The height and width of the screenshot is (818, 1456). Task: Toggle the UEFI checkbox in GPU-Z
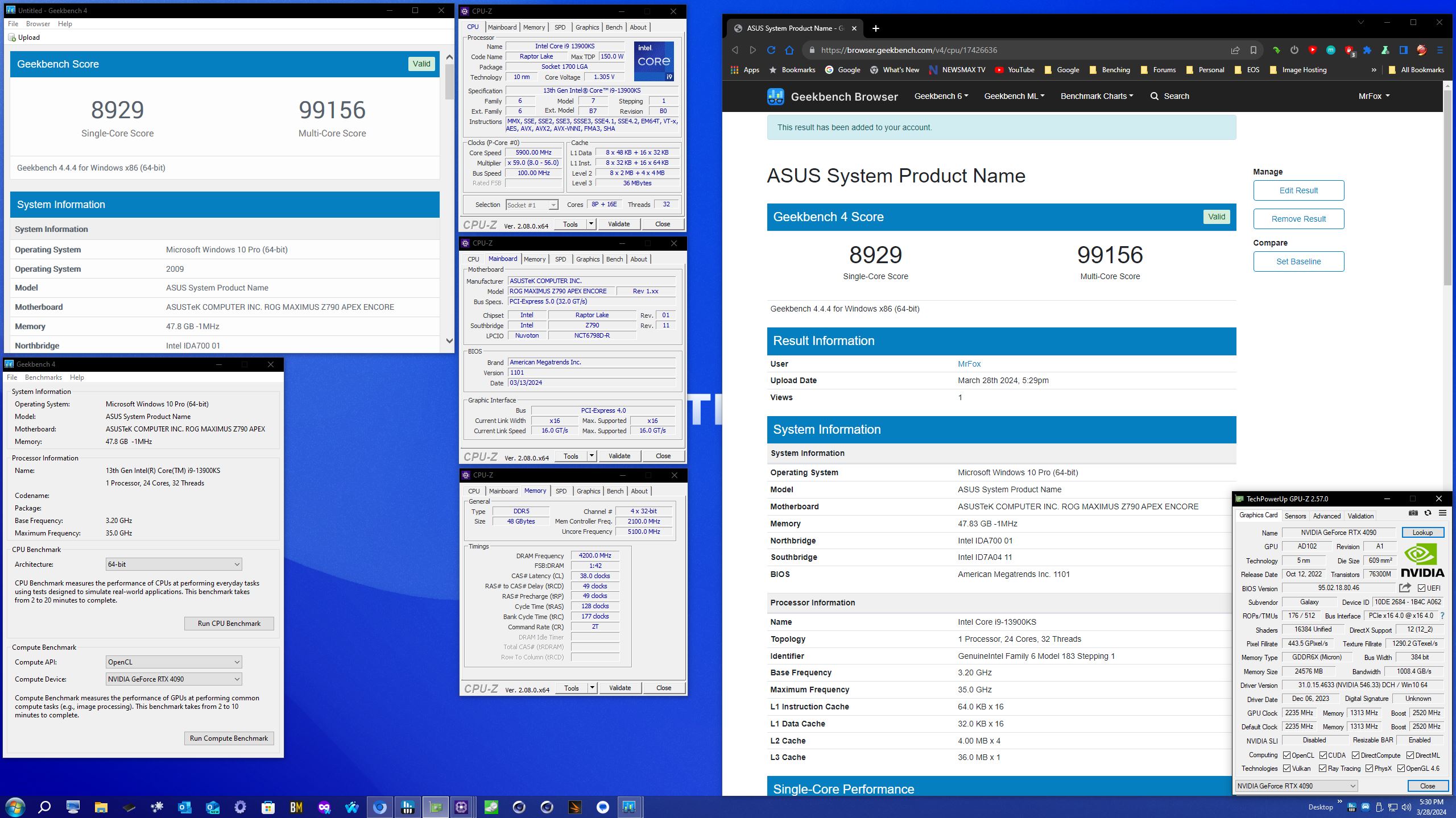point(1422,588)
